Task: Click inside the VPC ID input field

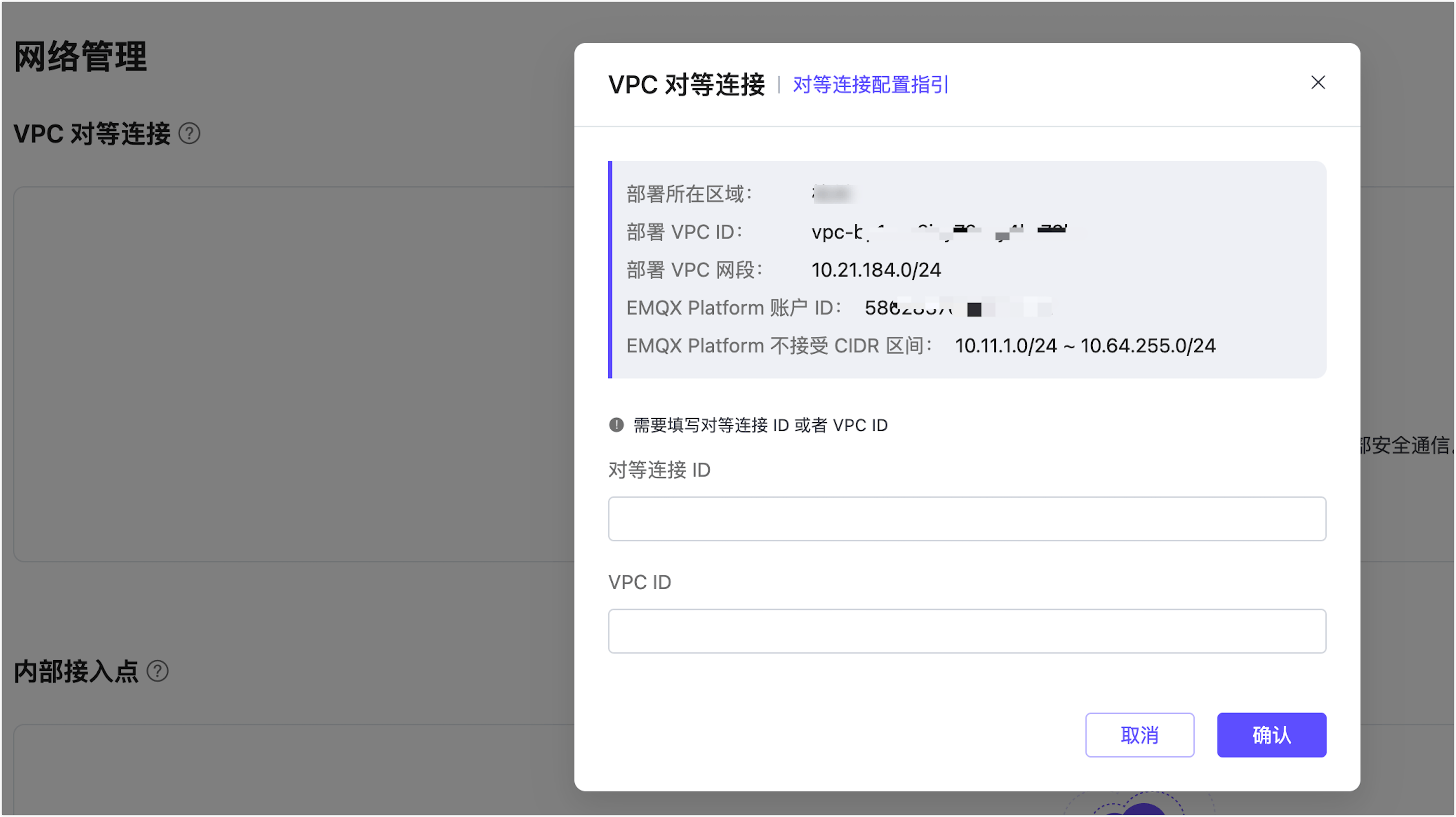Action: 966,630
